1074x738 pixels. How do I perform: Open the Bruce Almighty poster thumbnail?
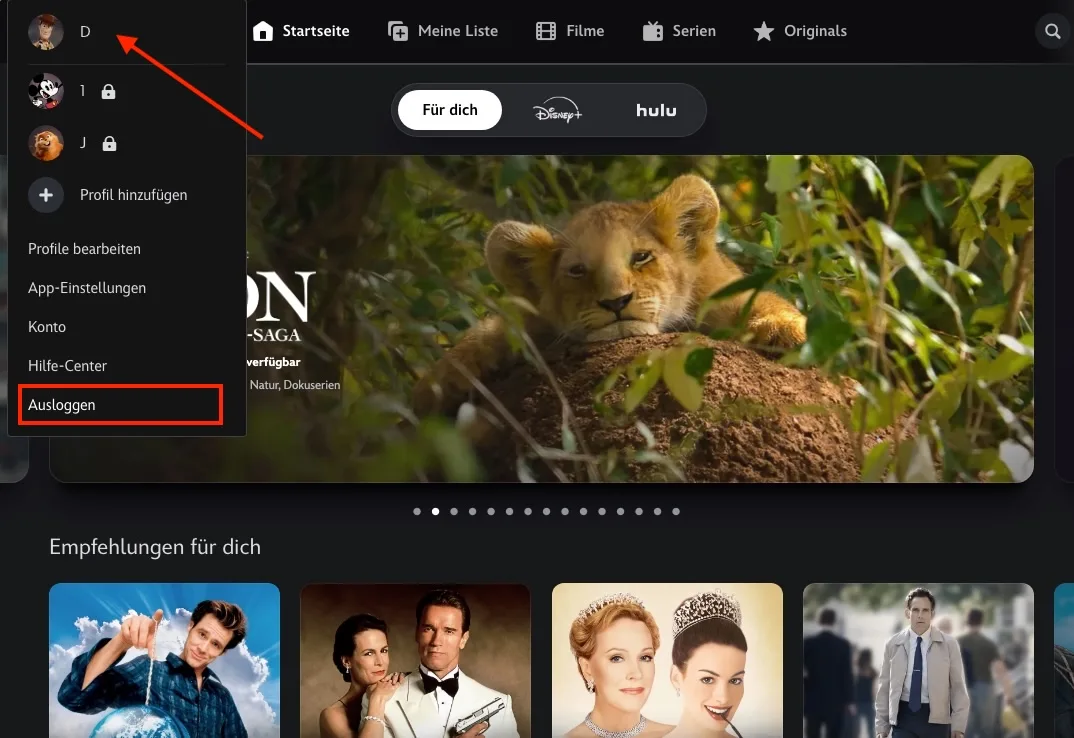tap(164, 661)
